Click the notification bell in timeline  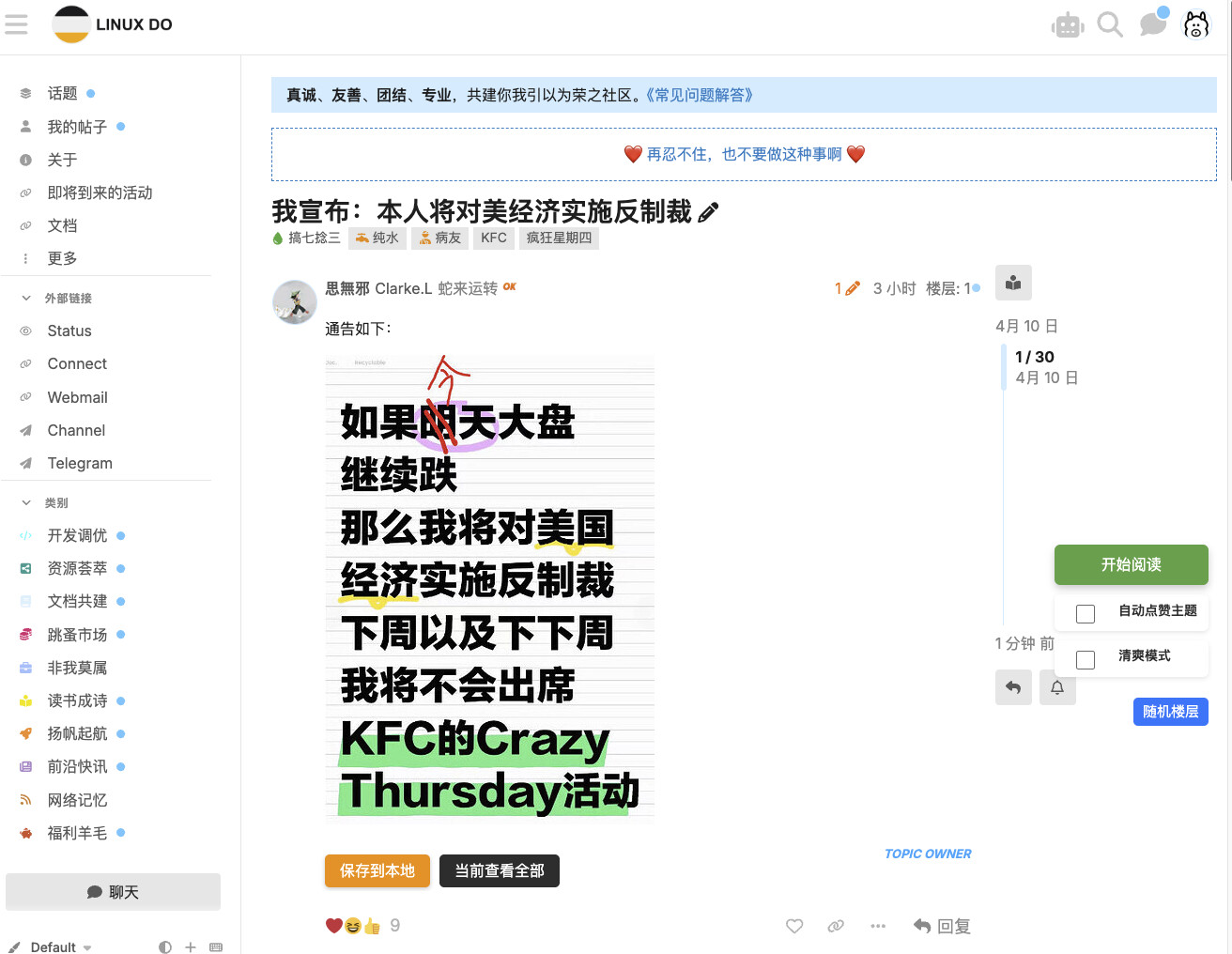click(x=1057, y=687)
